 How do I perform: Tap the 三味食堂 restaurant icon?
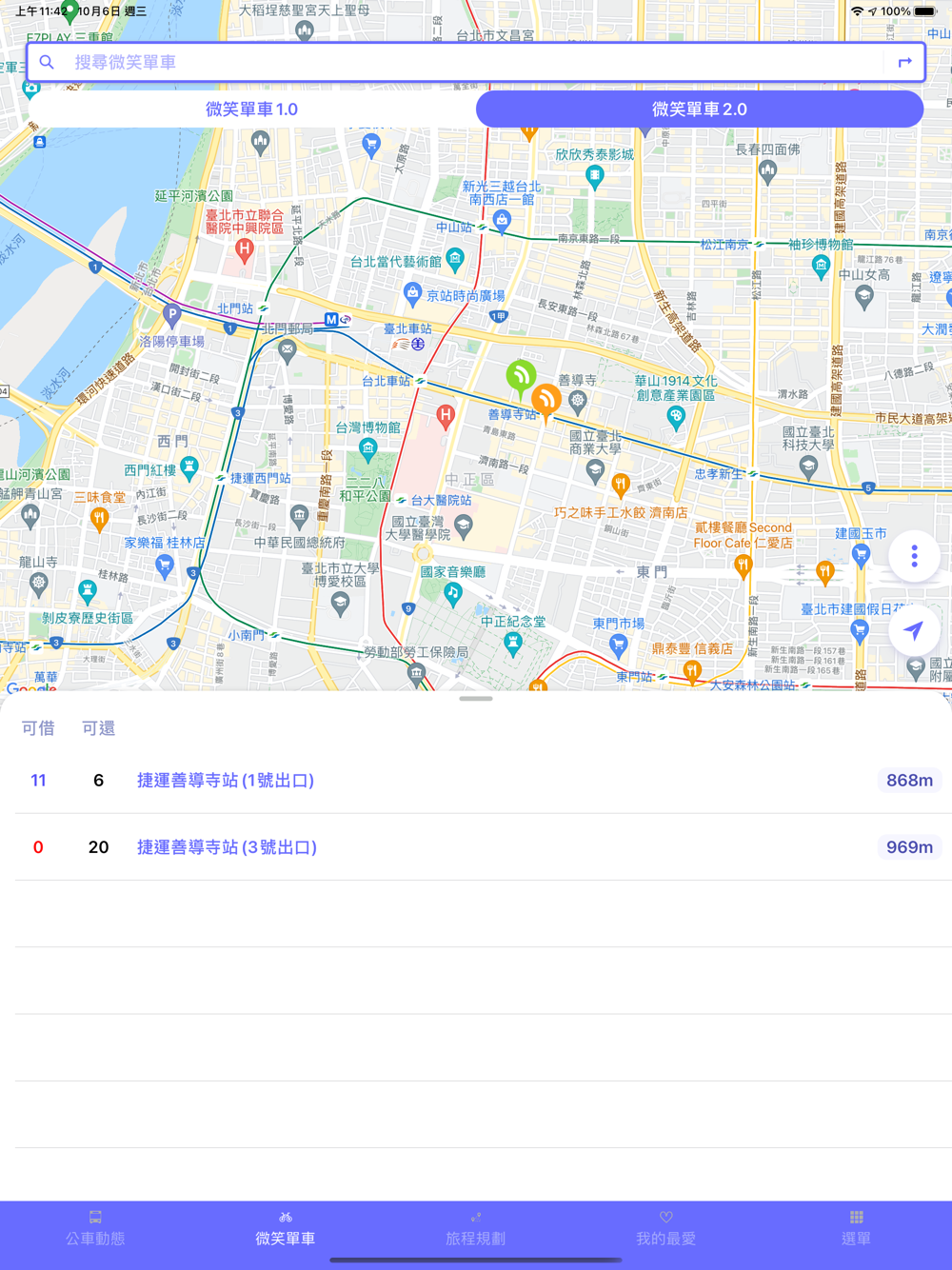[99, 518]
